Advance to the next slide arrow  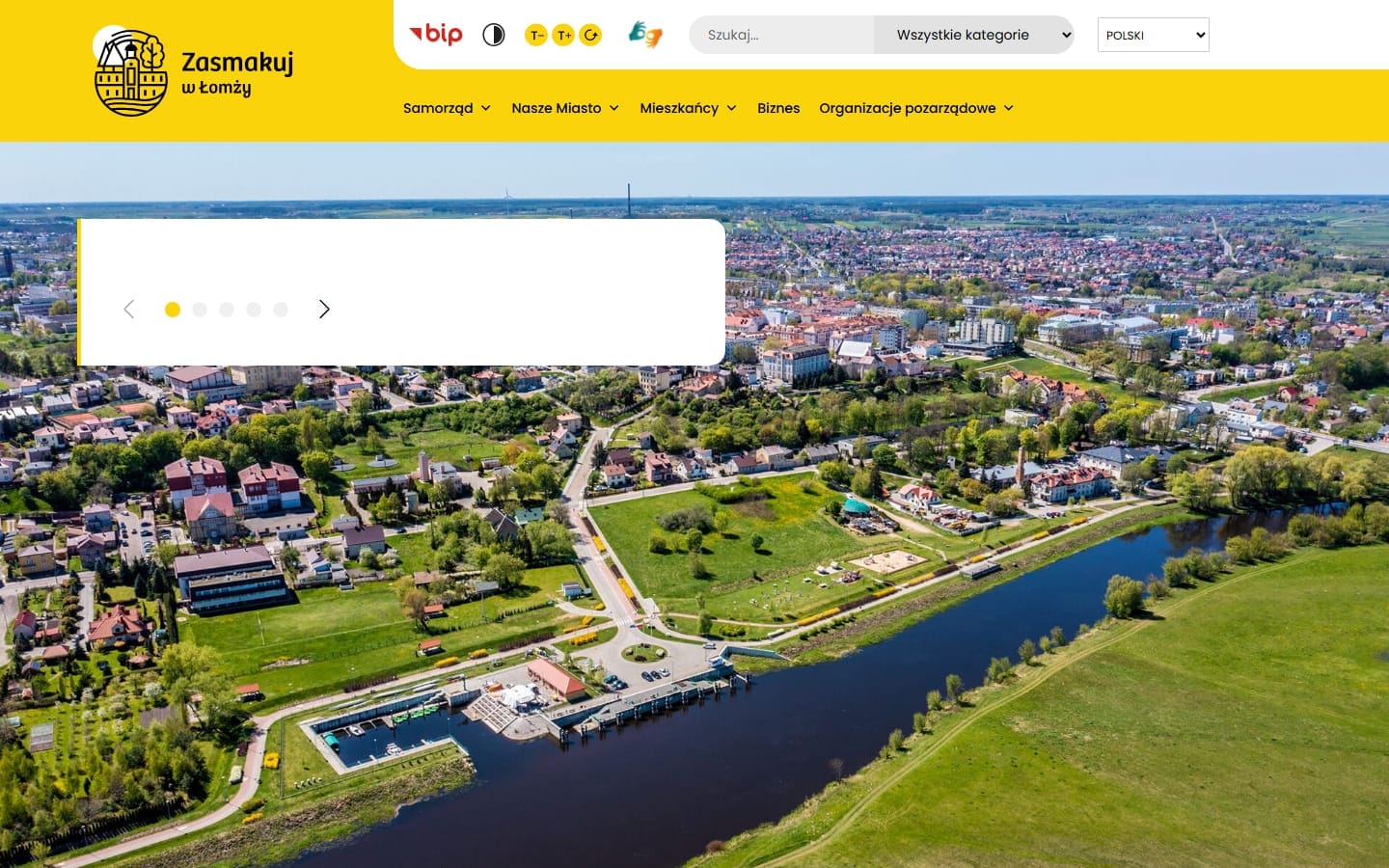click(x=324, y=309)
